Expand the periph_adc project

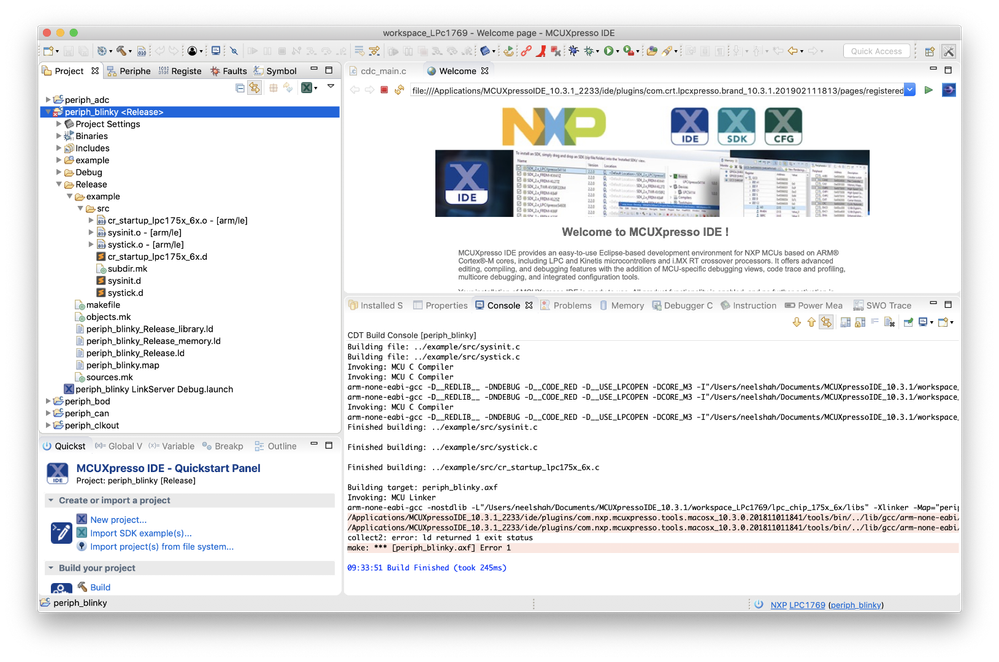pyautogui.click(x=48, y=100)
